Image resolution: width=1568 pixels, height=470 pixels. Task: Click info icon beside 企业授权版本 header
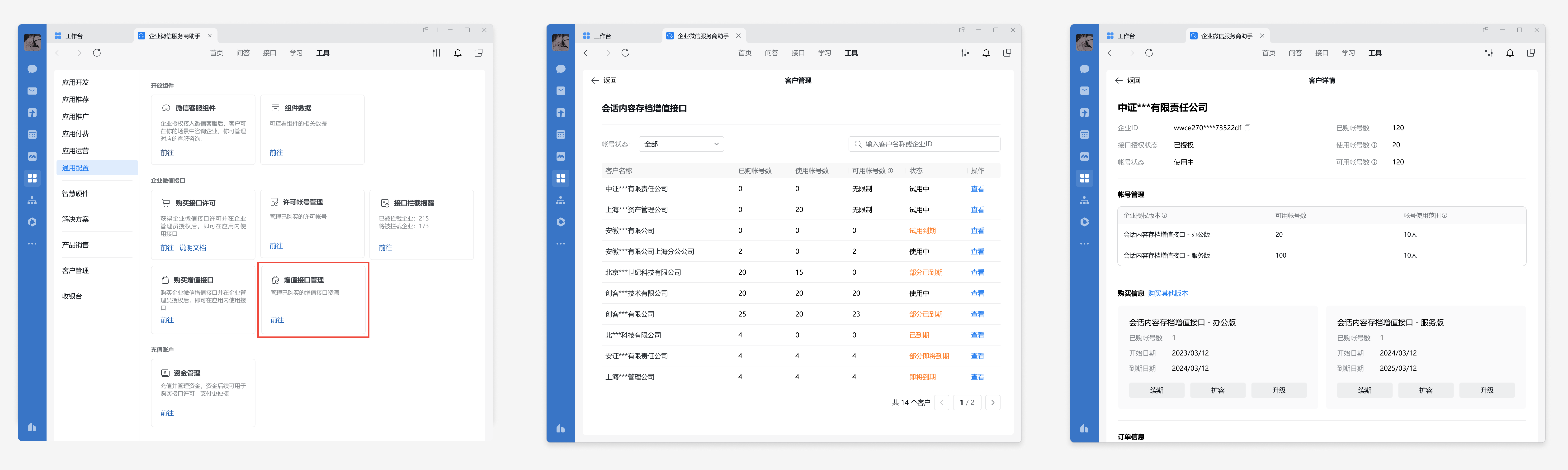point(1164,216)
